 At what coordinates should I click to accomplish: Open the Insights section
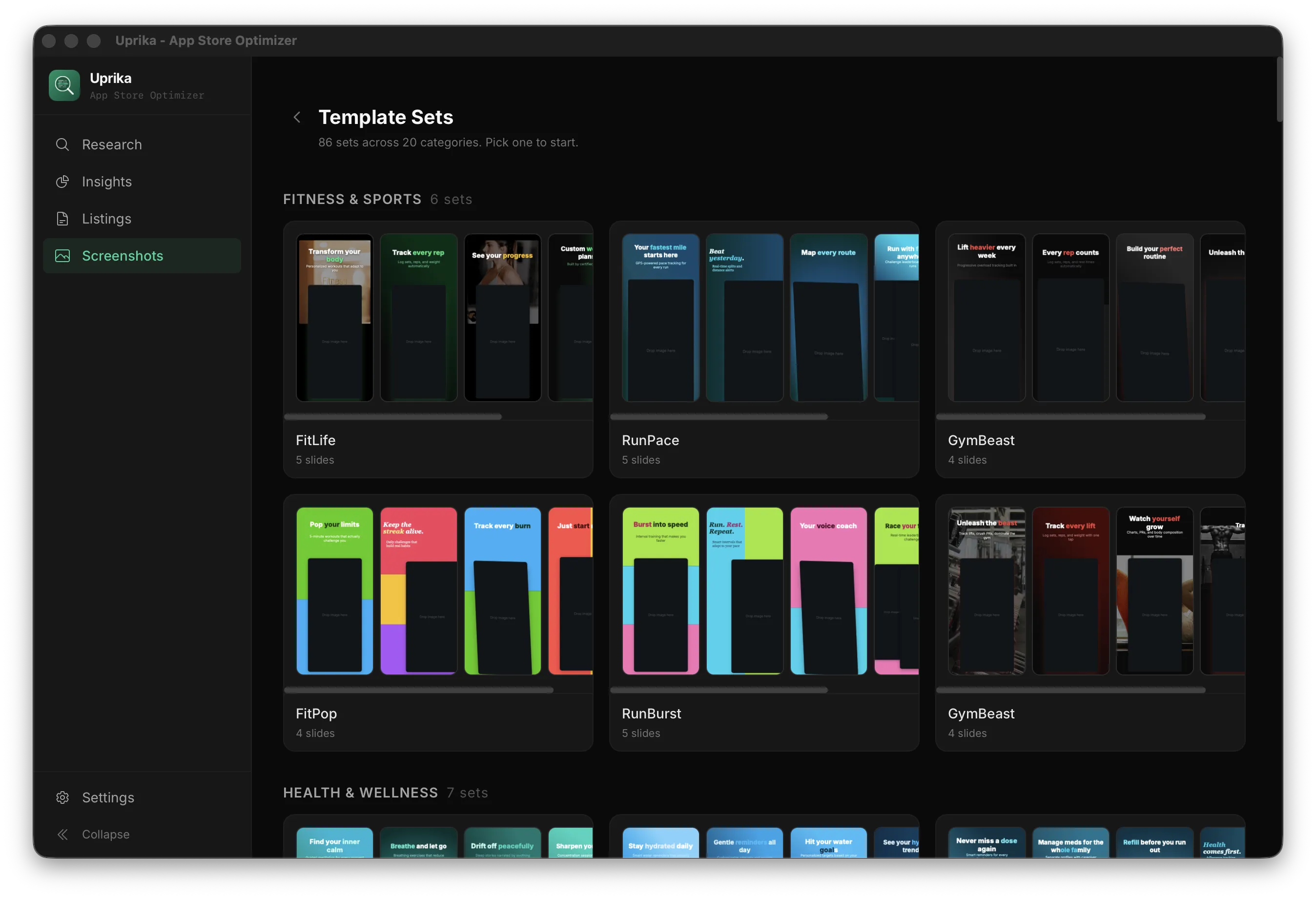(107, 182)
